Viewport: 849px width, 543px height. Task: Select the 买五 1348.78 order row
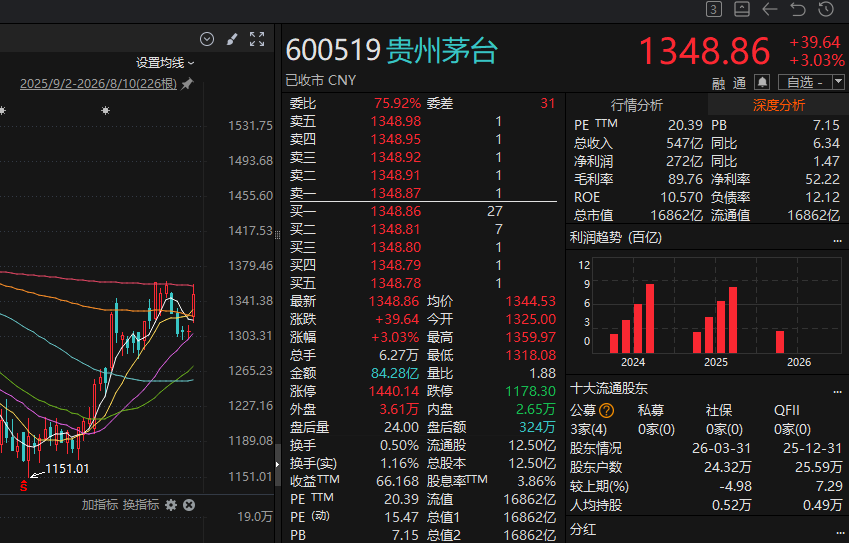coord(423,283)
